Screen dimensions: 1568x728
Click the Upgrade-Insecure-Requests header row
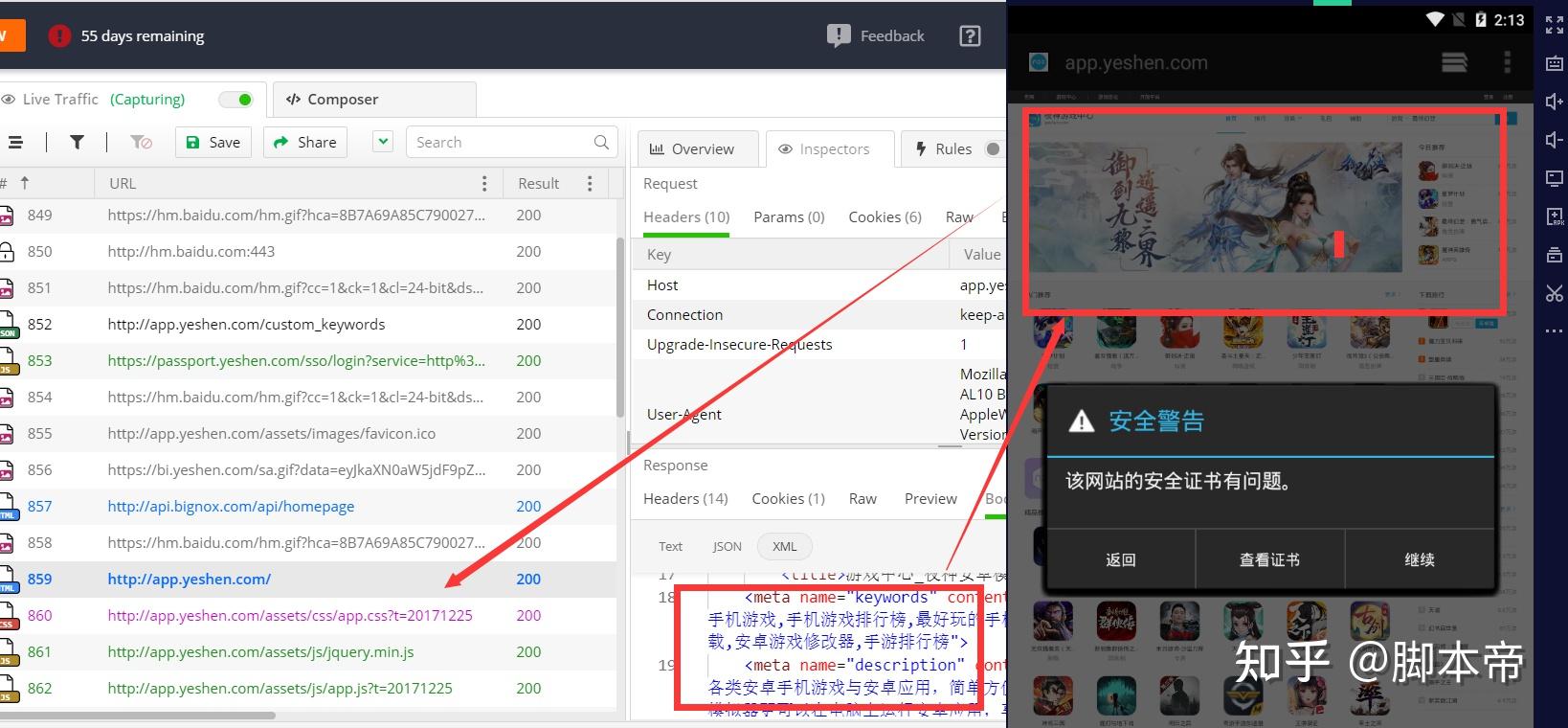click(819, 345)
